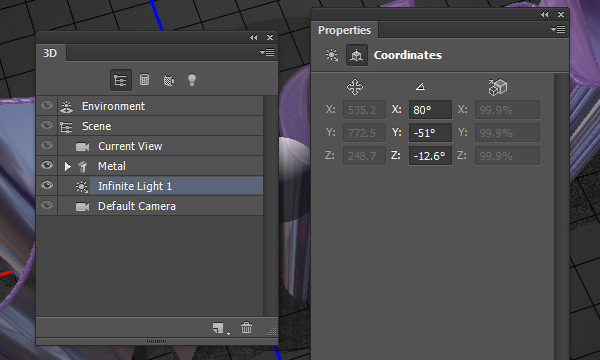Add new object to 3D scene
600x360 pixels.
(218, 328)
